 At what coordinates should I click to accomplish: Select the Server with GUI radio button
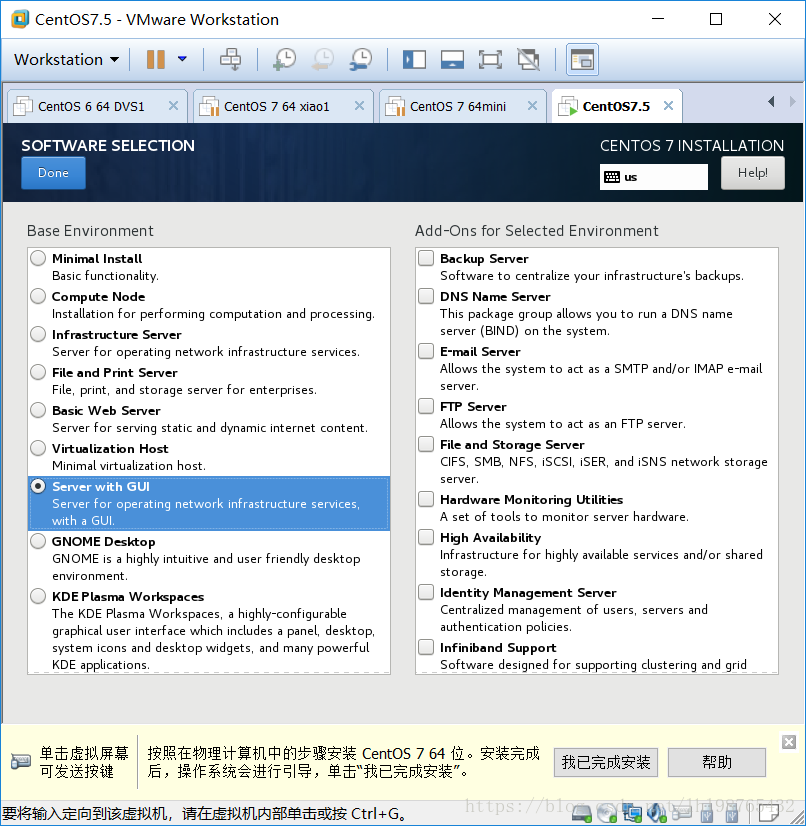point(38,486)
